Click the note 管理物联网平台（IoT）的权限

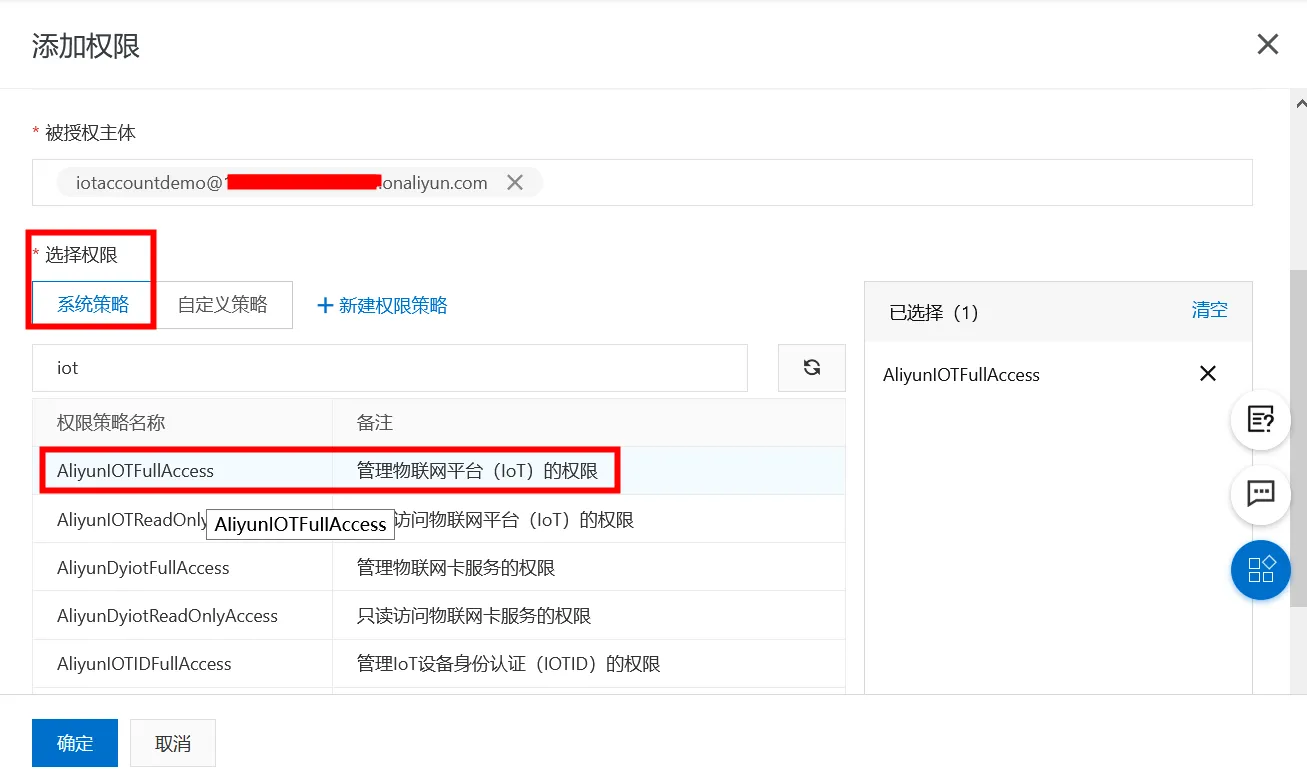pyautogui.click(x=478, y=471)
